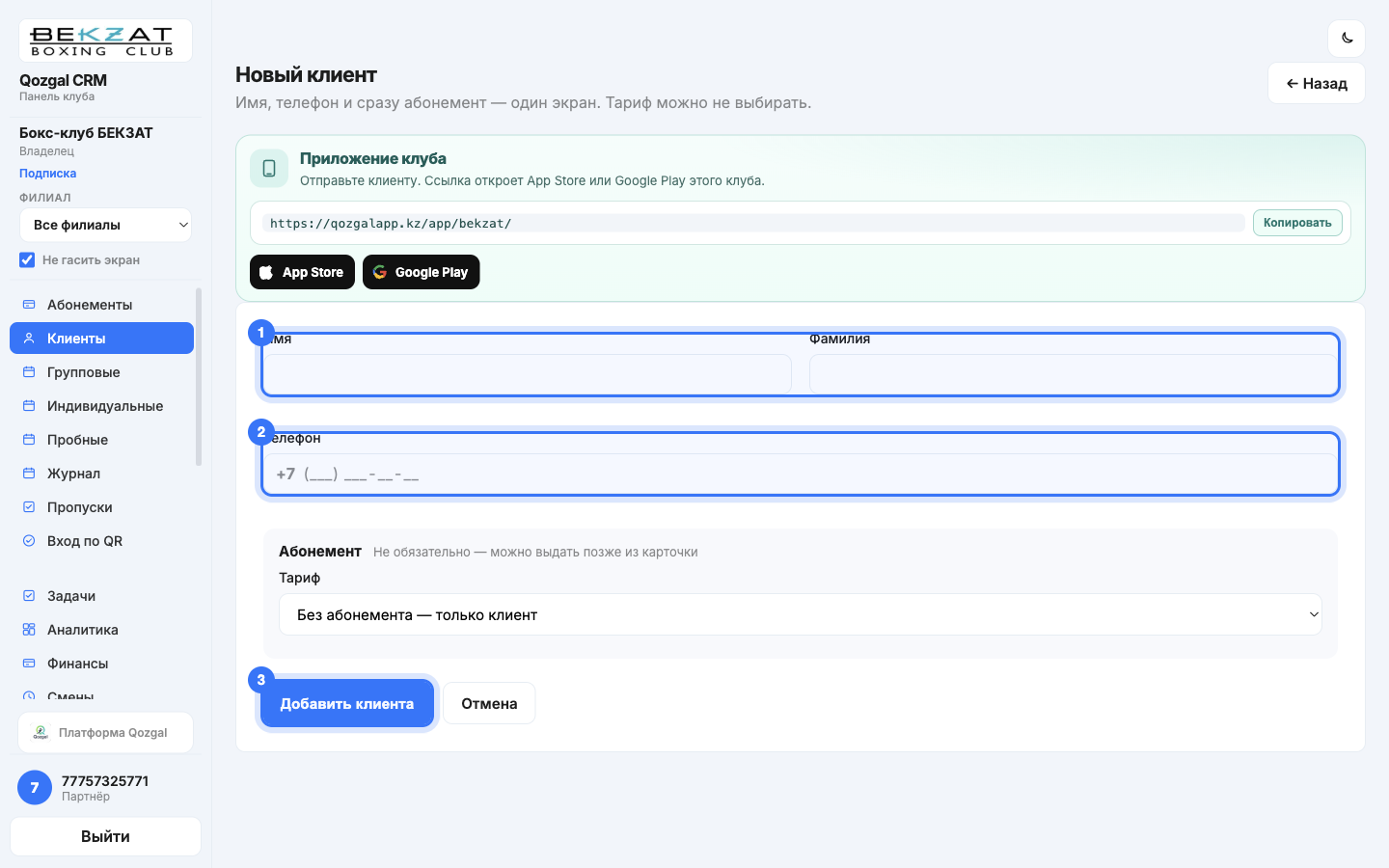Open the App Store button
This screenshot has width=1389, height=868.
302,272
